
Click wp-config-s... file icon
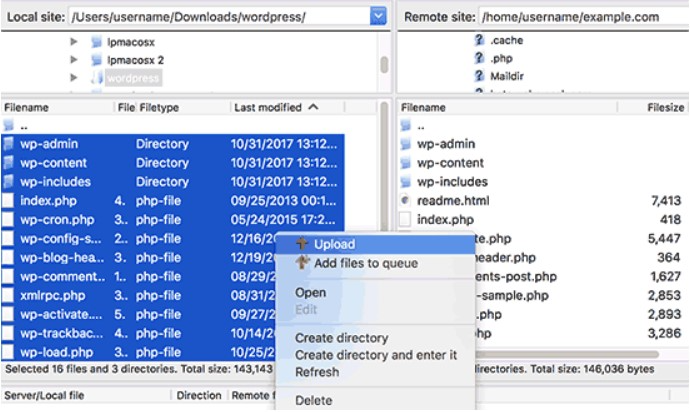point(8,238)
